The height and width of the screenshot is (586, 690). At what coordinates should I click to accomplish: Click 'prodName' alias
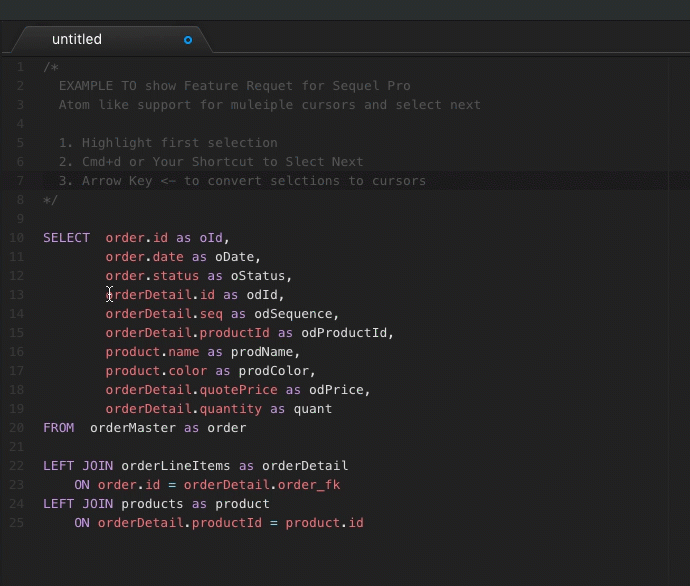pos(262,352)
